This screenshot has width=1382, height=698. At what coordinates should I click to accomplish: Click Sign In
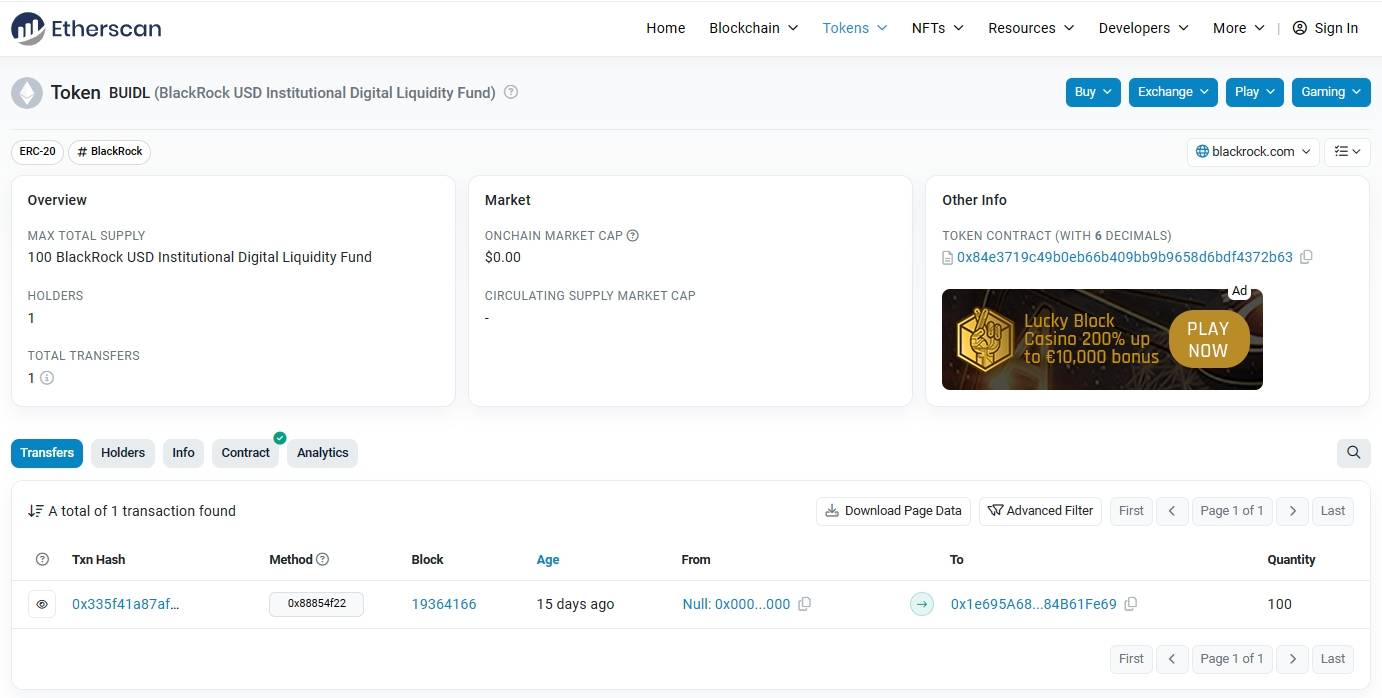point(1336,28)
